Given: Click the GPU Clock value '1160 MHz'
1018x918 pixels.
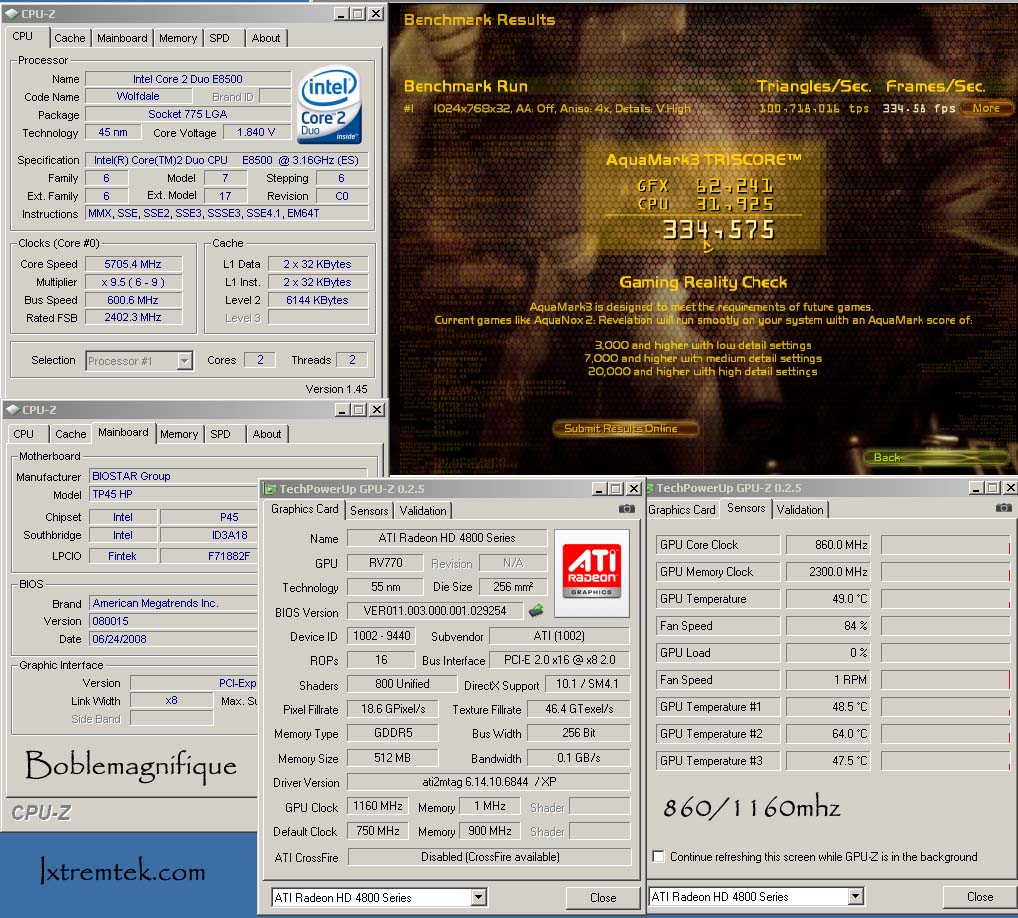Looking at the screenshot, I should coord(378,806).
